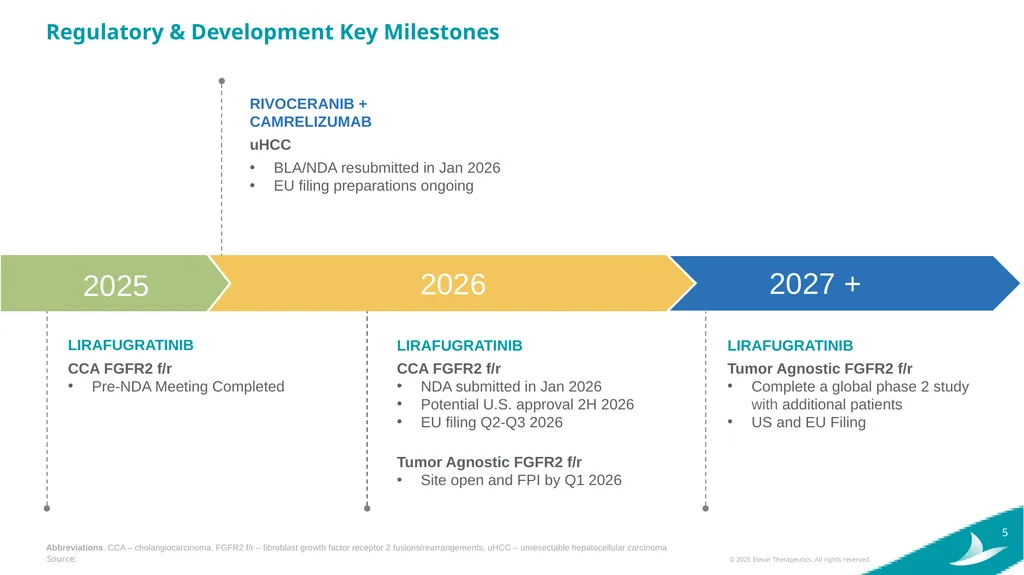Click 'EU filing preparations ongoing' bullet

374,186
